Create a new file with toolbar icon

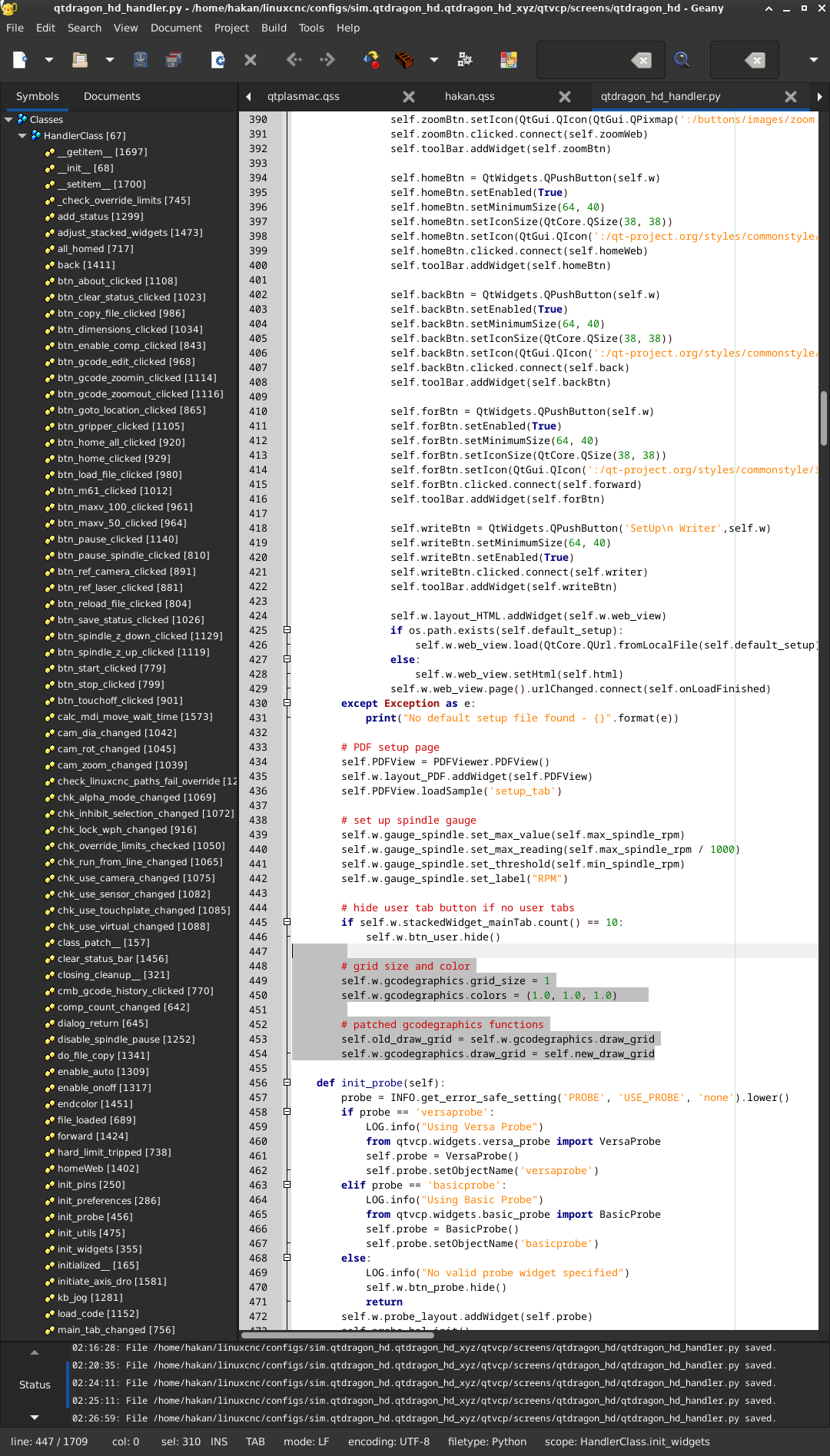(x=20, y=60)
